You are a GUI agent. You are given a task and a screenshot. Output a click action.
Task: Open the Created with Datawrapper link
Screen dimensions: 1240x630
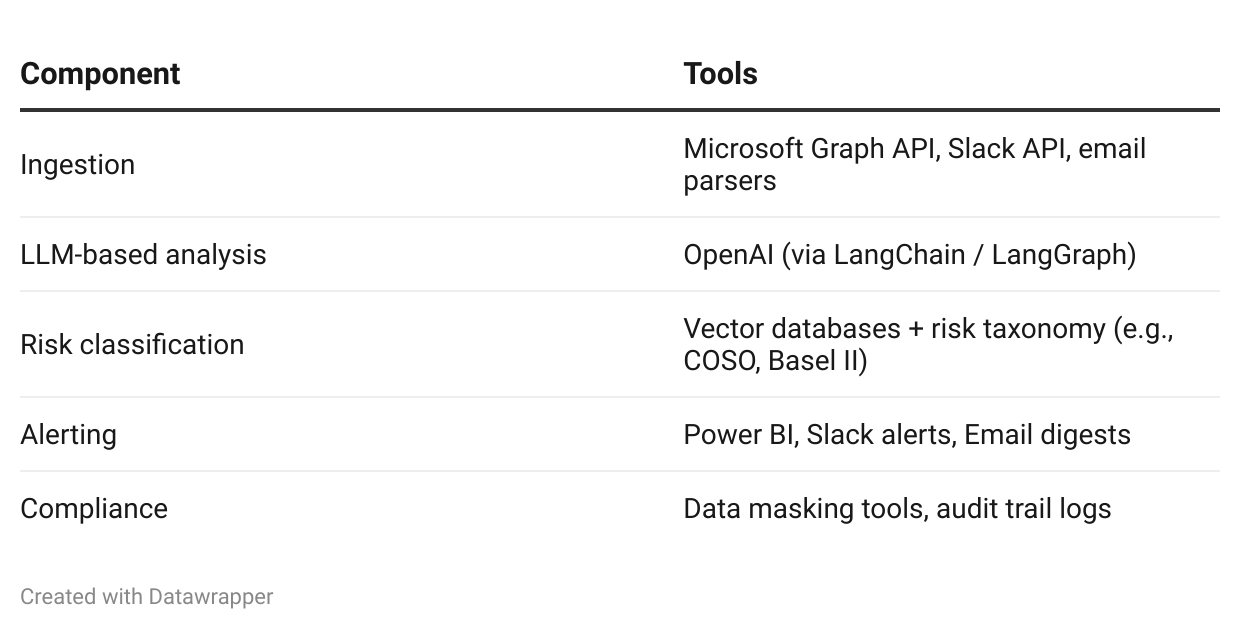(x=146, y=597)
